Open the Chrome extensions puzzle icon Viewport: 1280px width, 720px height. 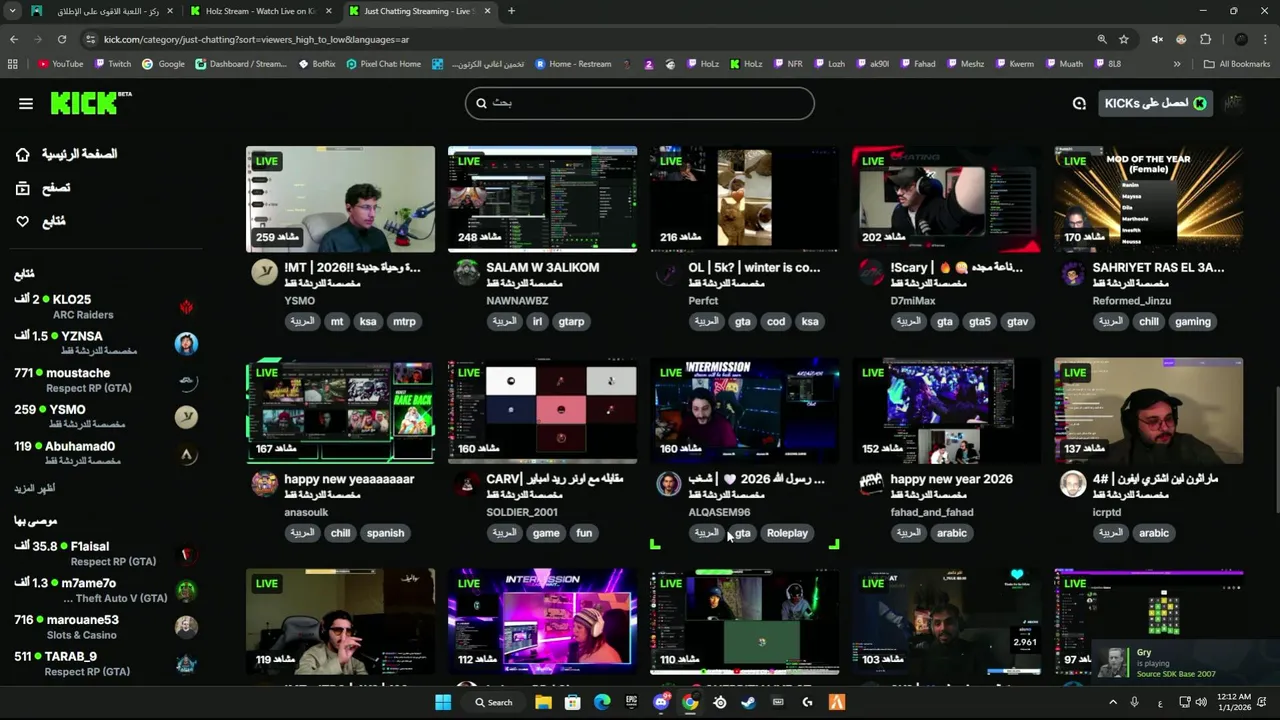click(1205, 39)
